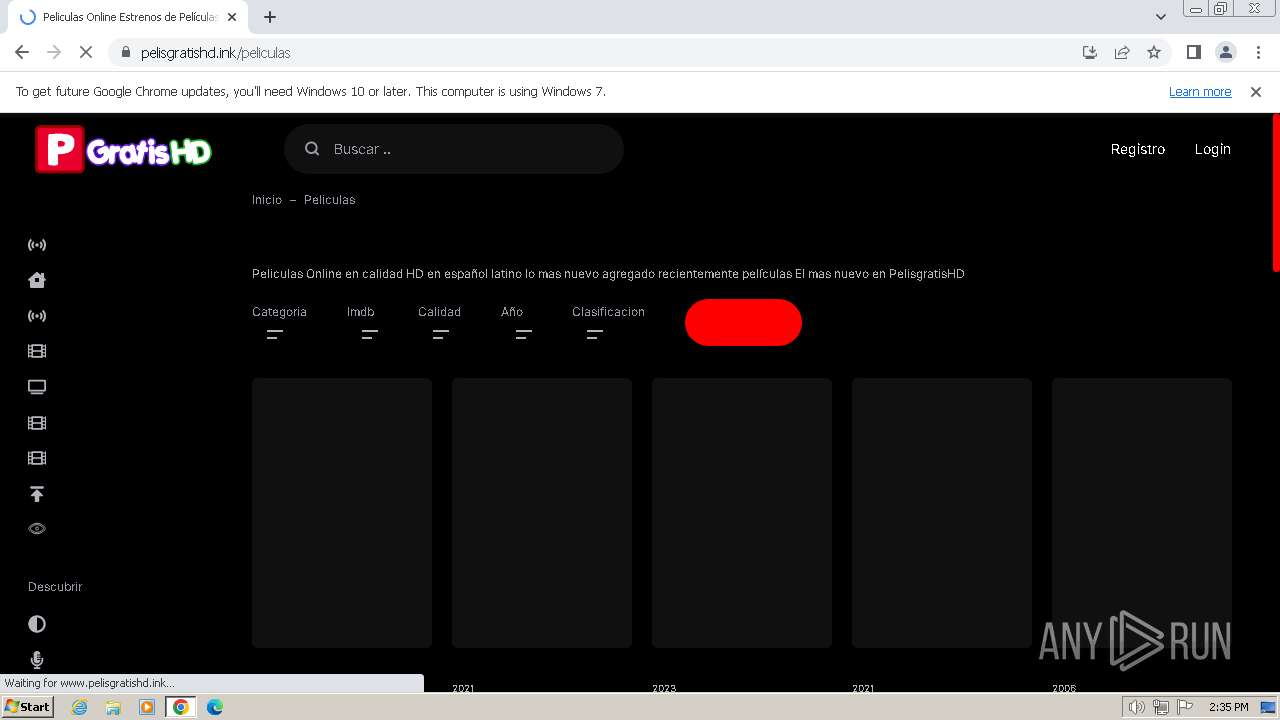
Task: Click the microphone icon under Descubrir
Action: click(37, 660)
